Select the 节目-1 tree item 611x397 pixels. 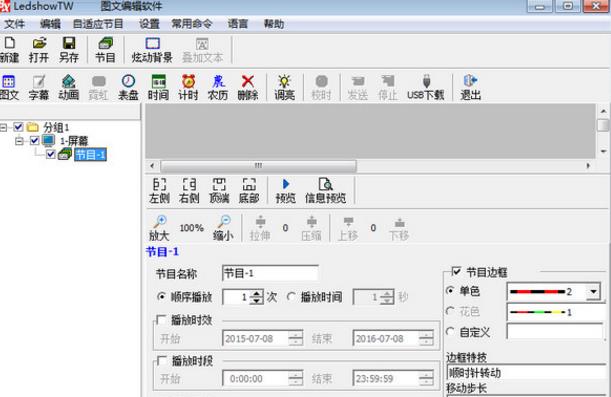click(x=90, y=155)
